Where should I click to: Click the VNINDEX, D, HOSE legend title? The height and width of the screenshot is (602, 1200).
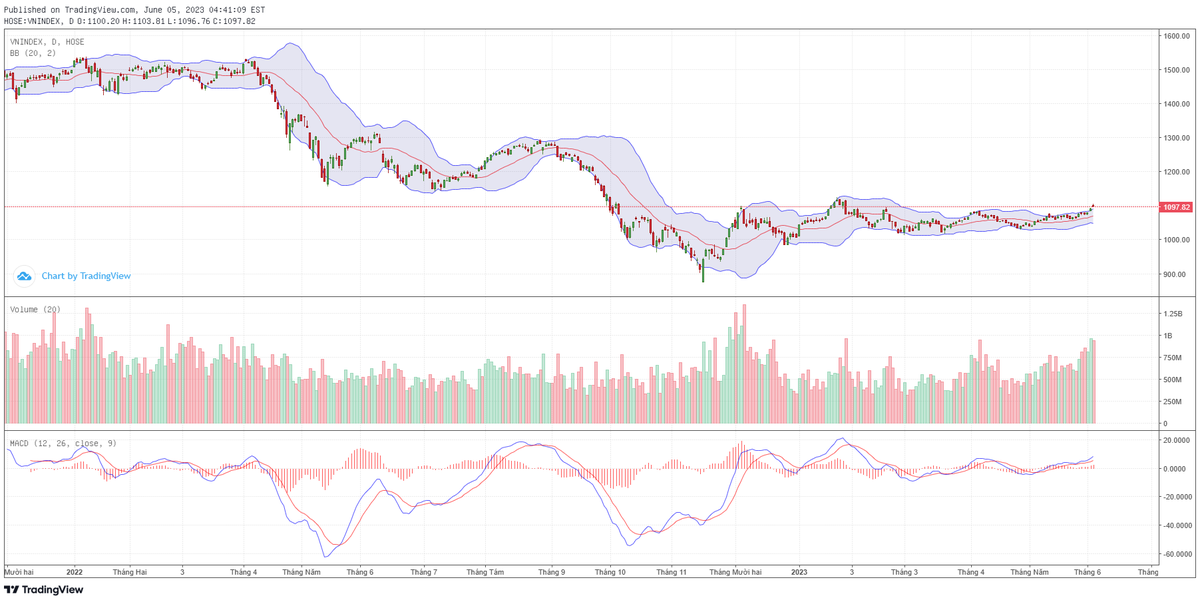click(x=47, y=42)
